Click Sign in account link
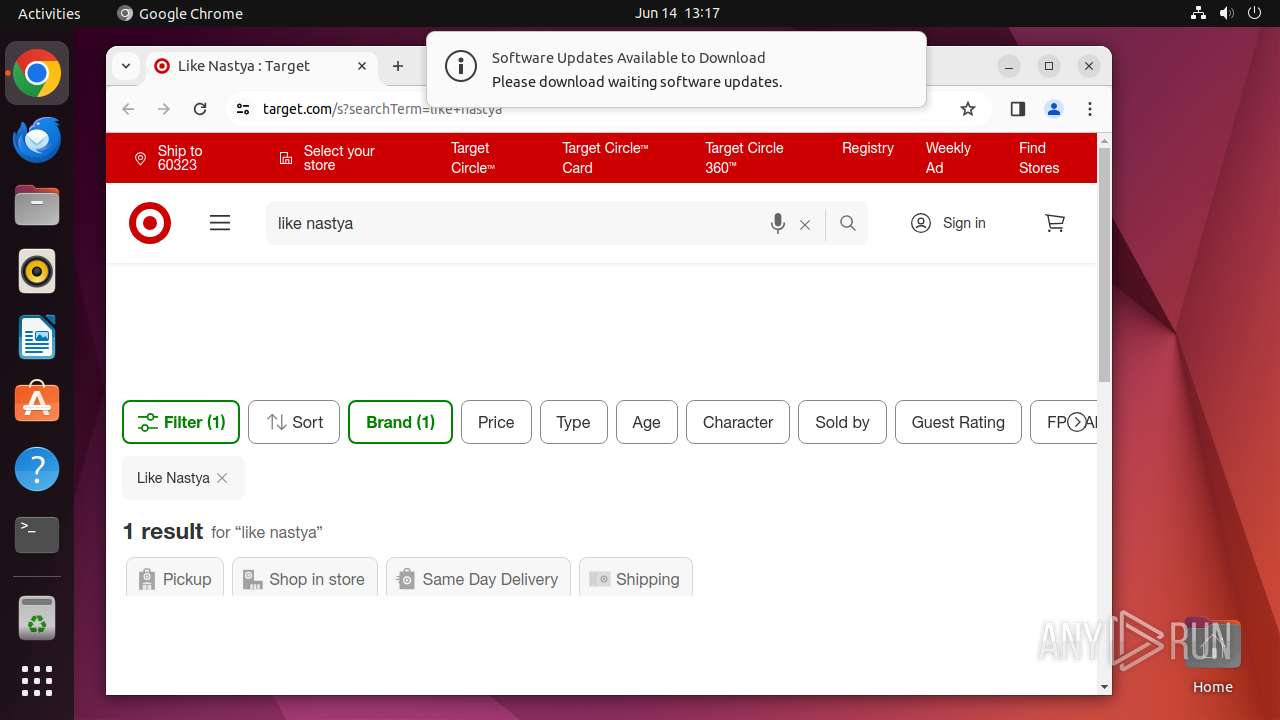This screenshot has width=1280, height=720. click(949, 223)
